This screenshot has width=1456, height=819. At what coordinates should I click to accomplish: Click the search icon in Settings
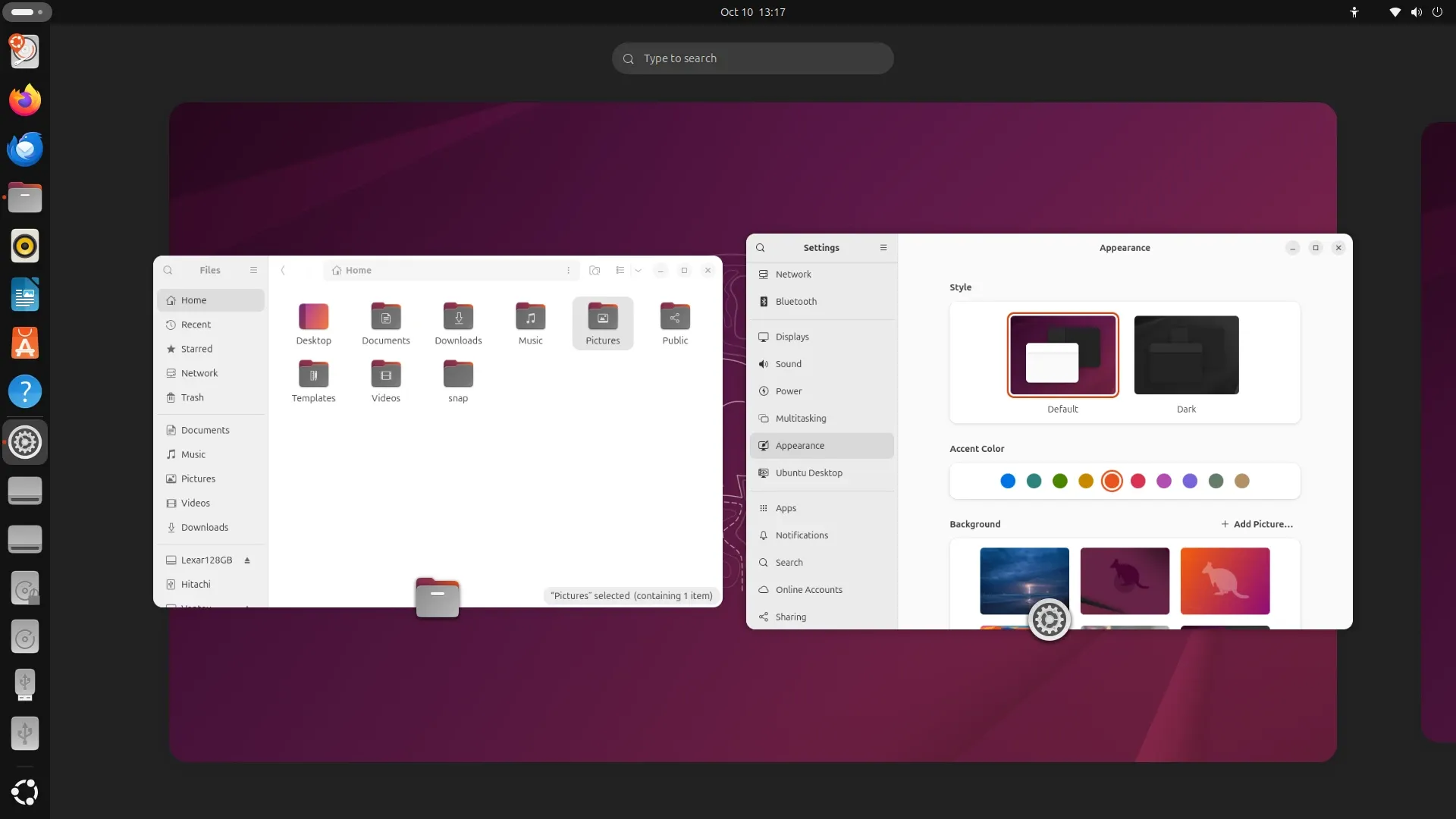760,248
